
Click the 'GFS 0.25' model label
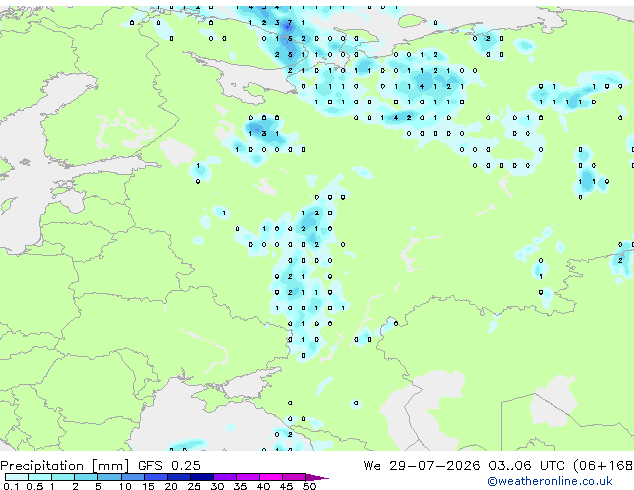(169, 466)
